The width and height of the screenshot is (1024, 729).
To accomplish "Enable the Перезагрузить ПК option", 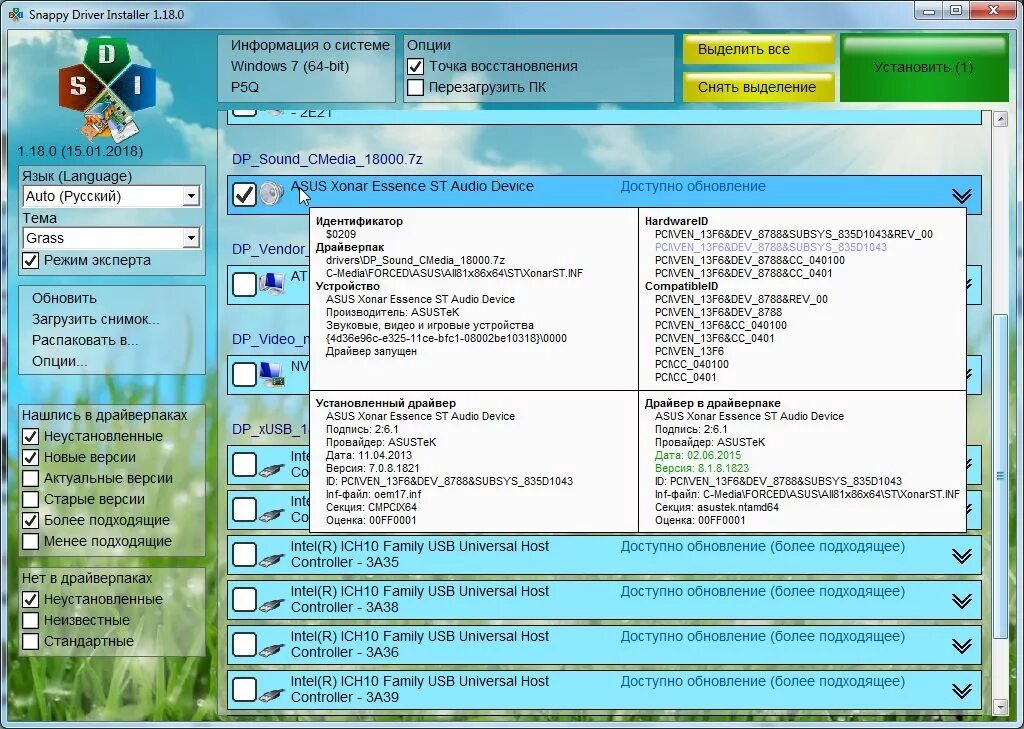I will [415, 88].
